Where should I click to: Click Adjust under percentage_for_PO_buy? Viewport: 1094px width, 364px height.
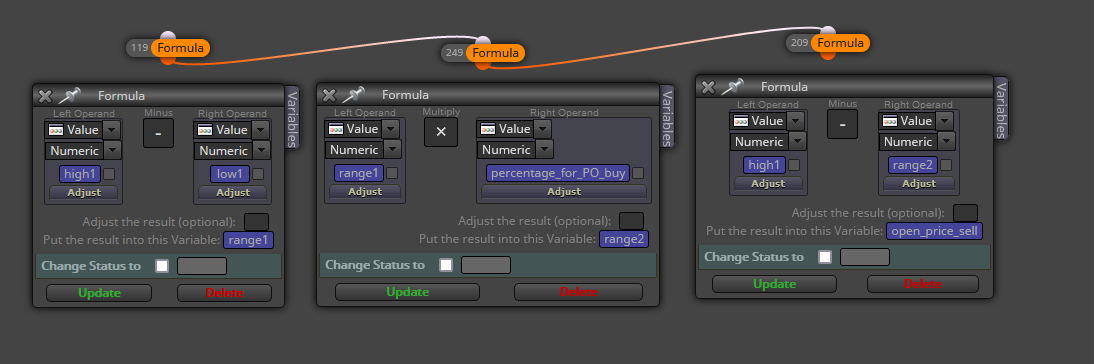[564, 191]
